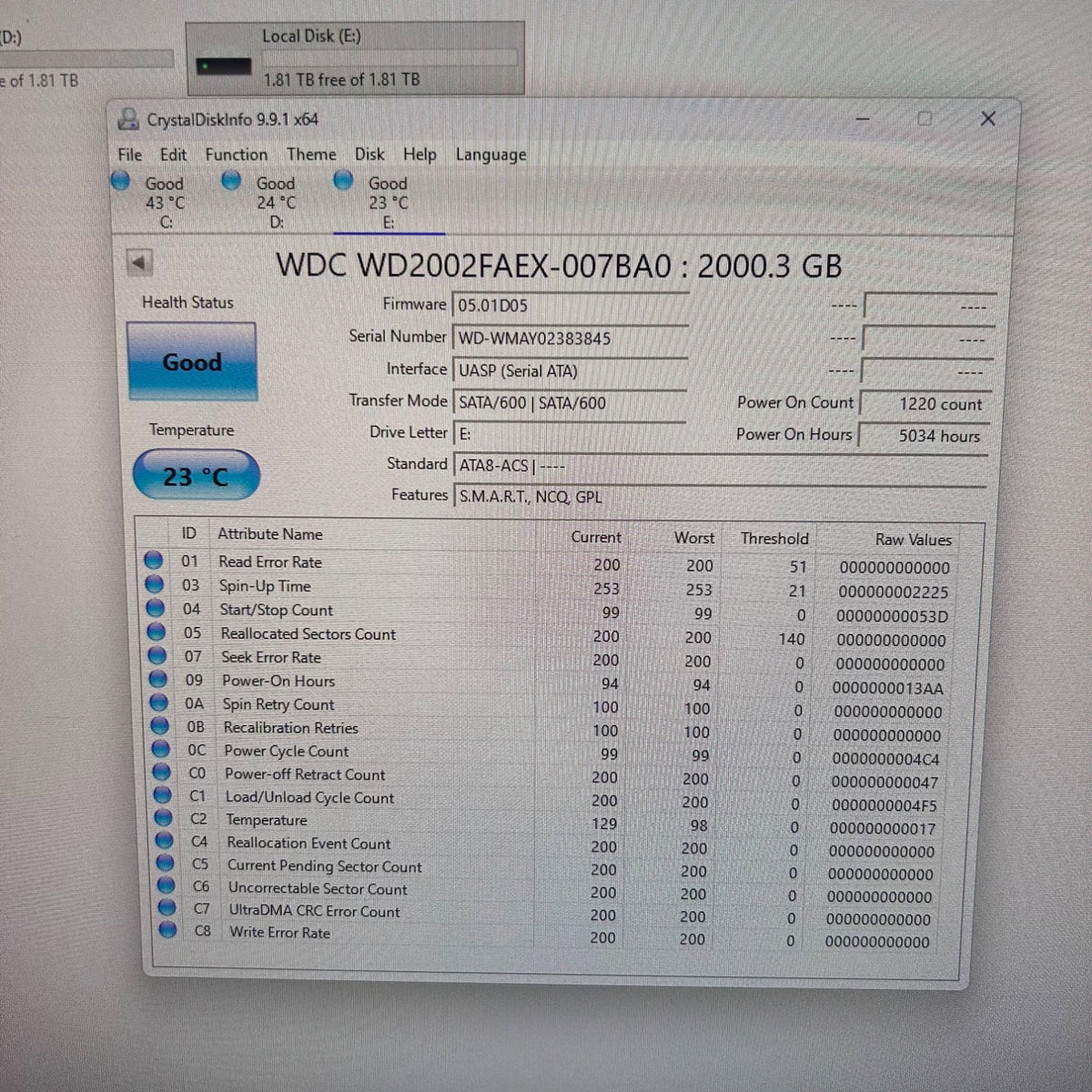Open the Language menu
The height and width of the screenshot is (1092, 1092).
pos(491,156)
